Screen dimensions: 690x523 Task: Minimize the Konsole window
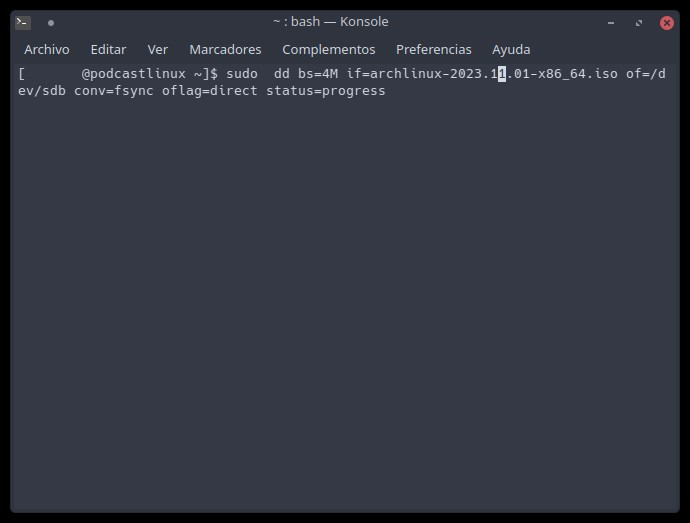(x=611, y=22)
